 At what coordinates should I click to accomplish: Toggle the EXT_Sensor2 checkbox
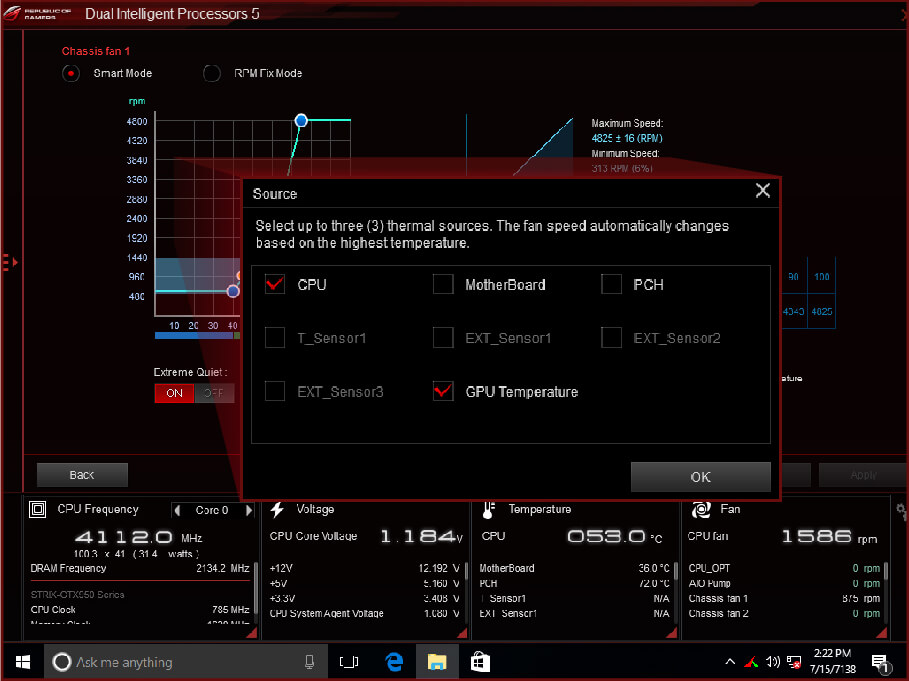click(611, 337)
